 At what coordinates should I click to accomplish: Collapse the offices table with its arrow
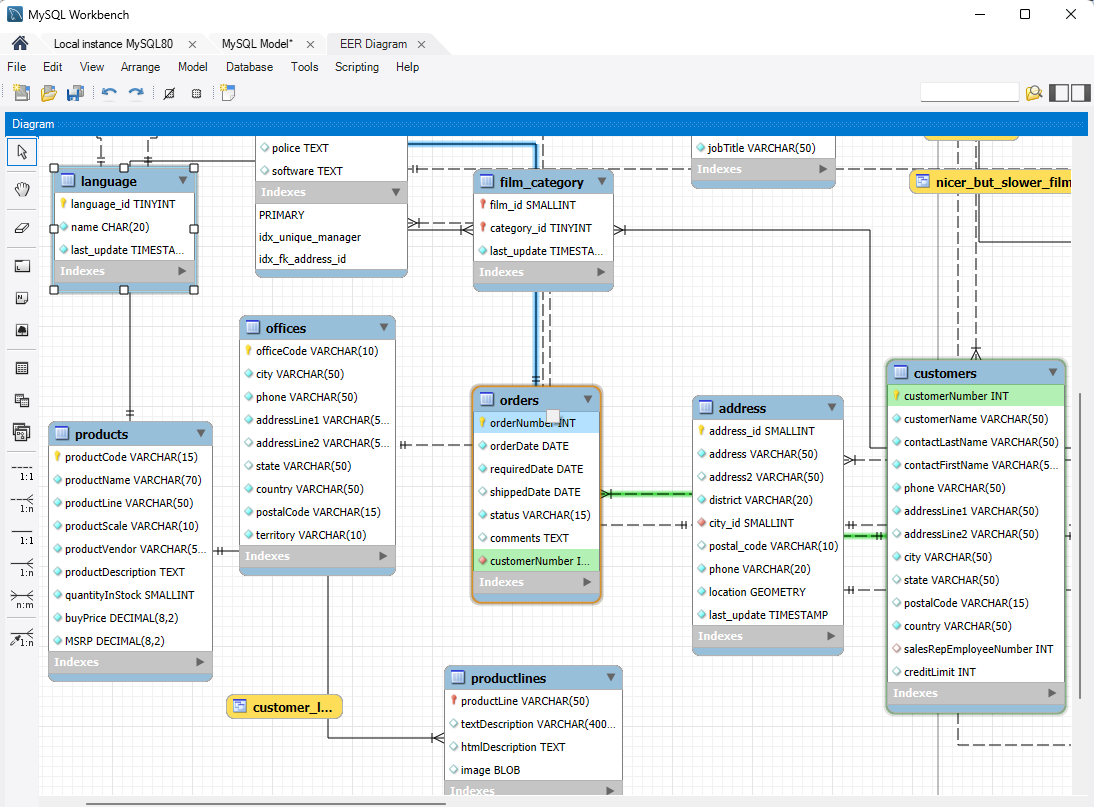pos(384,328)
